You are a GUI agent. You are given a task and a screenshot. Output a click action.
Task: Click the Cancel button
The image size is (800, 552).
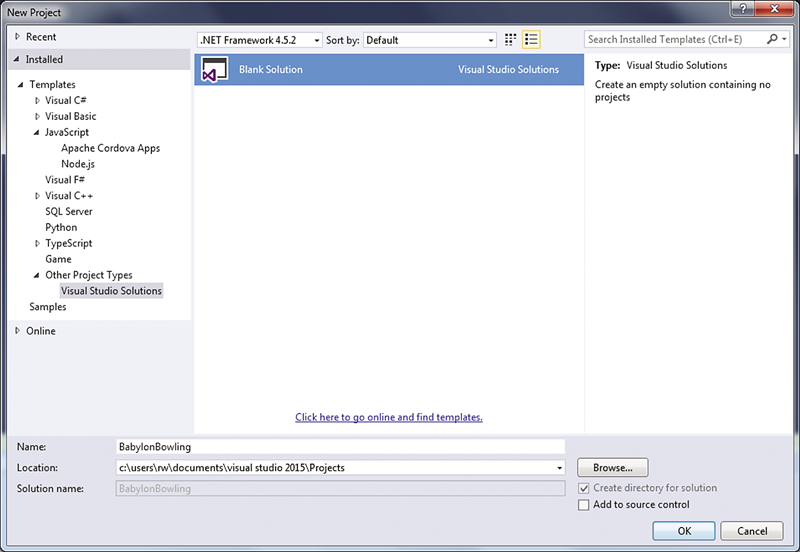click(752, 531)
